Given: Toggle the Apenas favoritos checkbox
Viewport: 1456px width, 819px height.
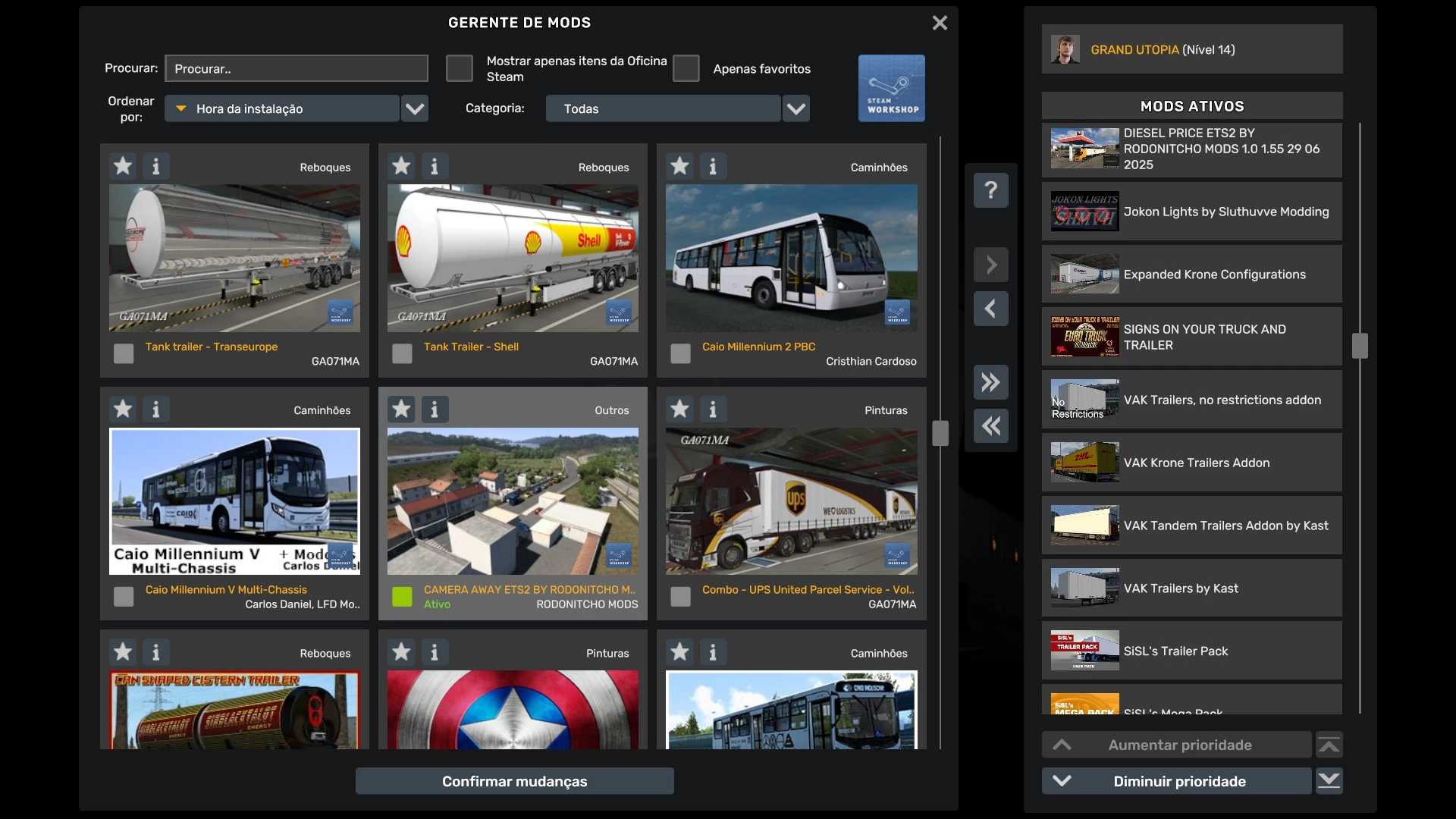Looking at the screenshot, I should (686, 68).
